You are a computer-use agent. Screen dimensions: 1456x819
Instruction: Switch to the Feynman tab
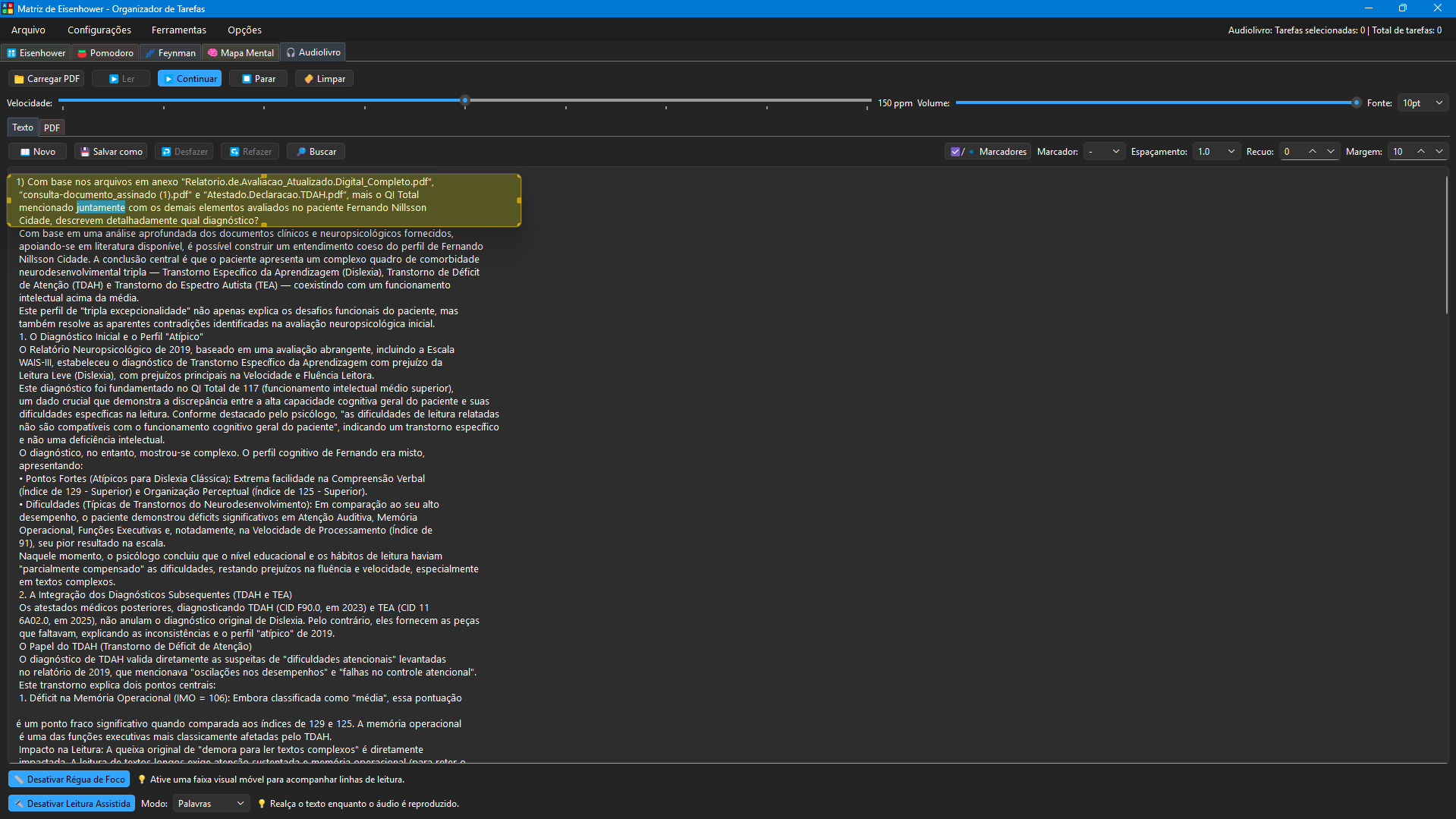tap(171, 53)
